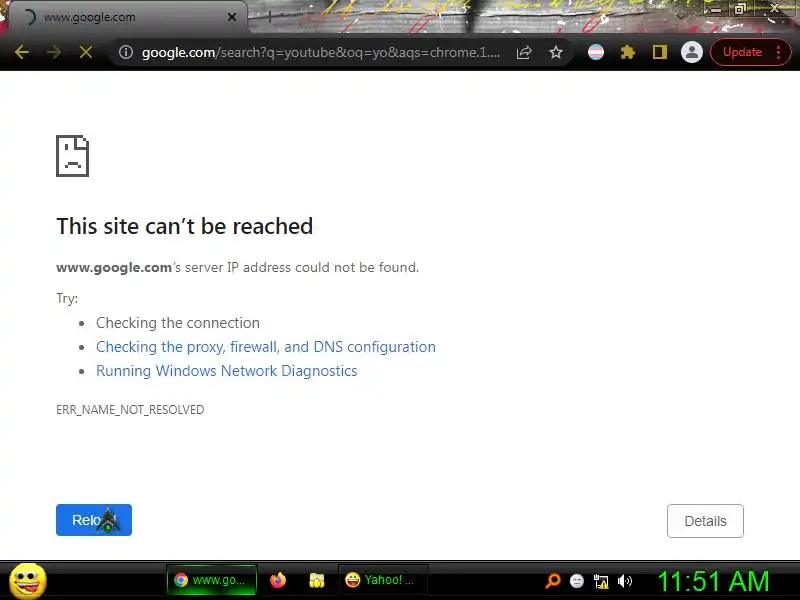Open the smiley Start button
Screen dimensions: 800x600
[28, 581]
